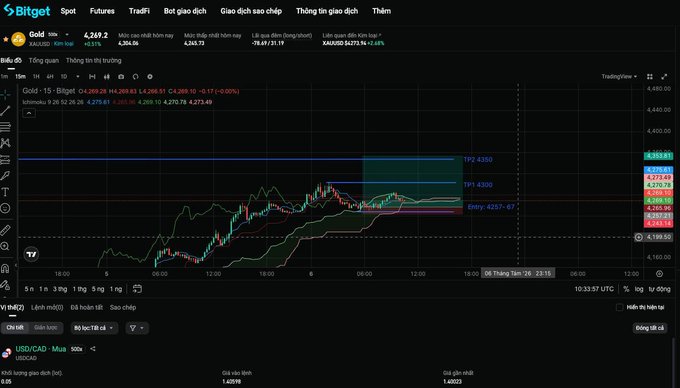The width and height of the screenshot is (680, 388).
Task: Open the Thêm menu
Action: pos(381,11)
